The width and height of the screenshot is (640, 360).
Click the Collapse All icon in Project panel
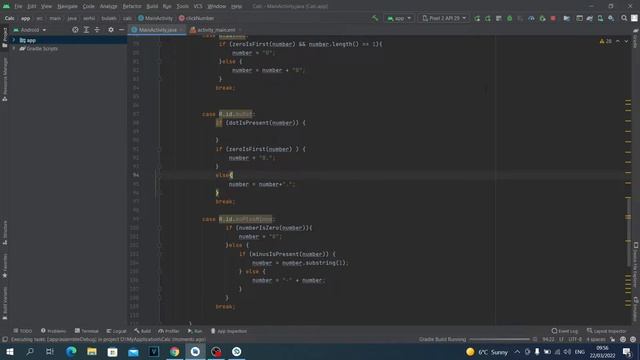tap(97, 30)
